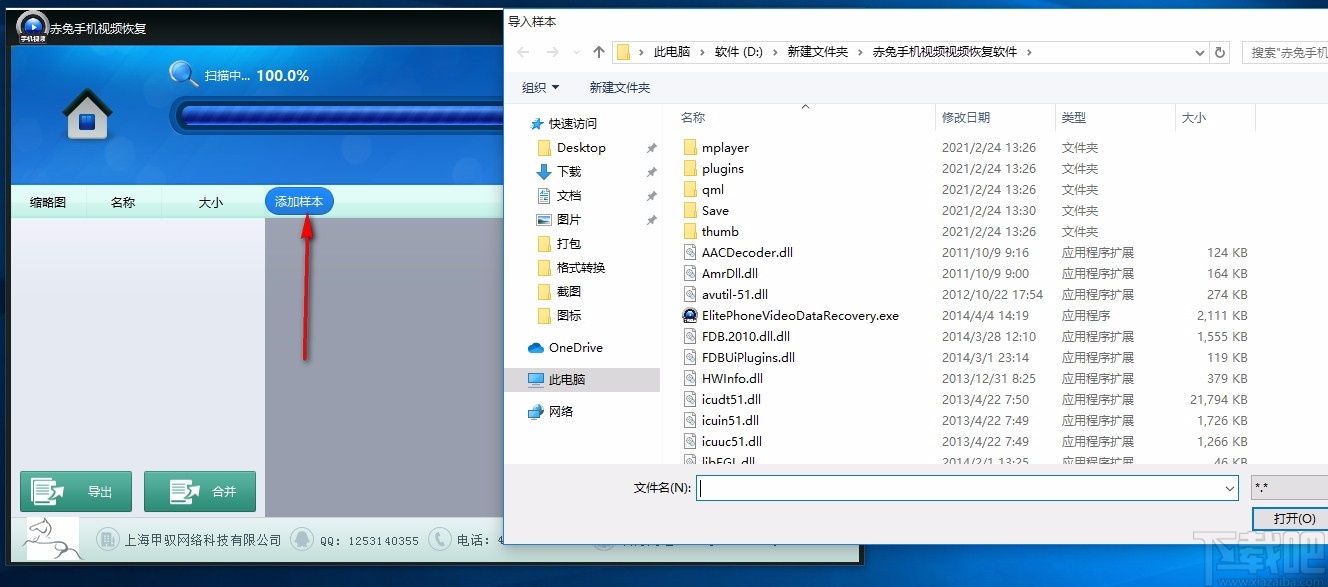
Task: Click 新建文件夹 in the address breadcrumb
Action: pyautogui.click(x=817, y=52)
